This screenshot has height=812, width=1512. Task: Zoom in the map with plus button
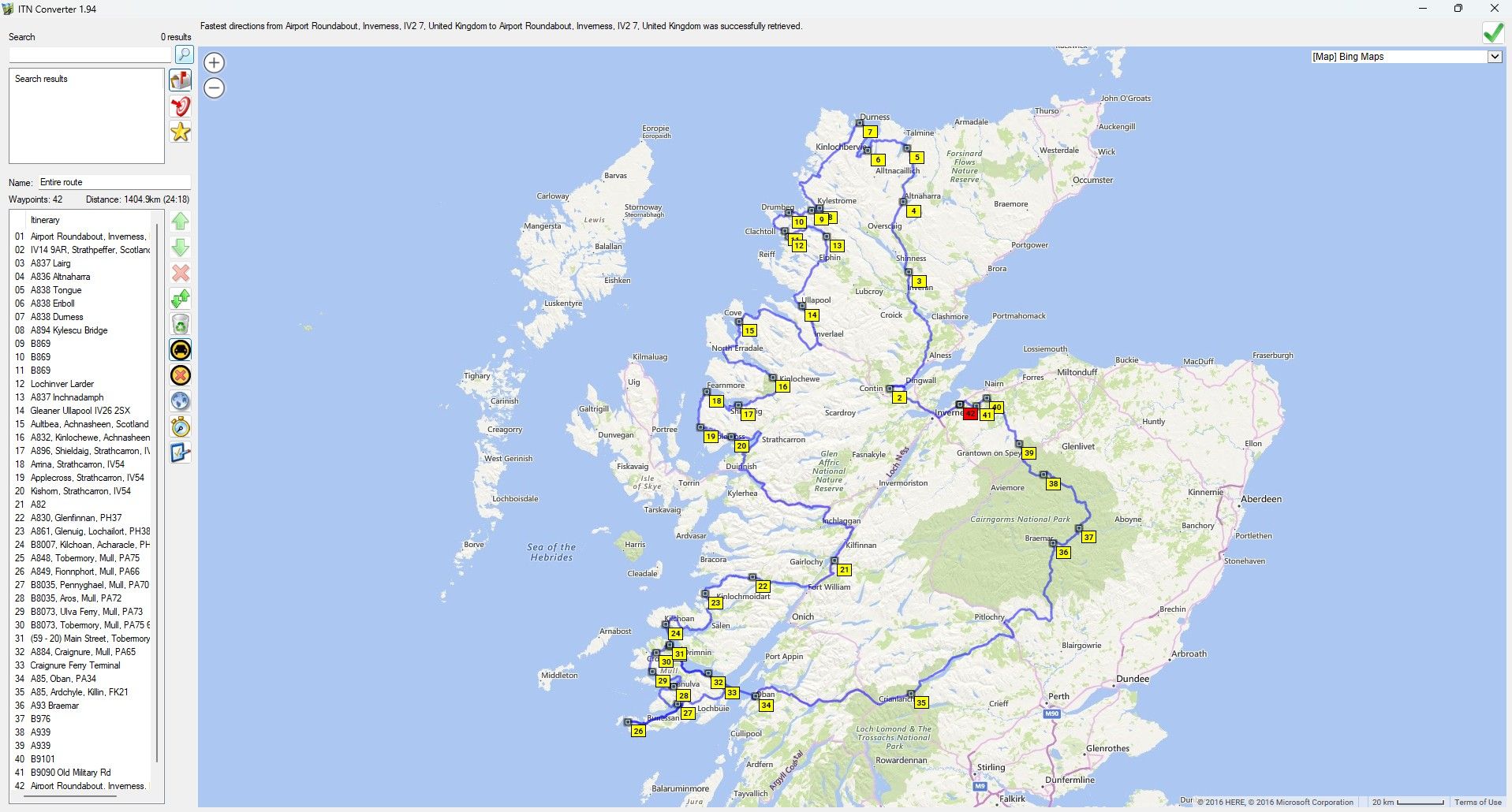tap(214, 63)
